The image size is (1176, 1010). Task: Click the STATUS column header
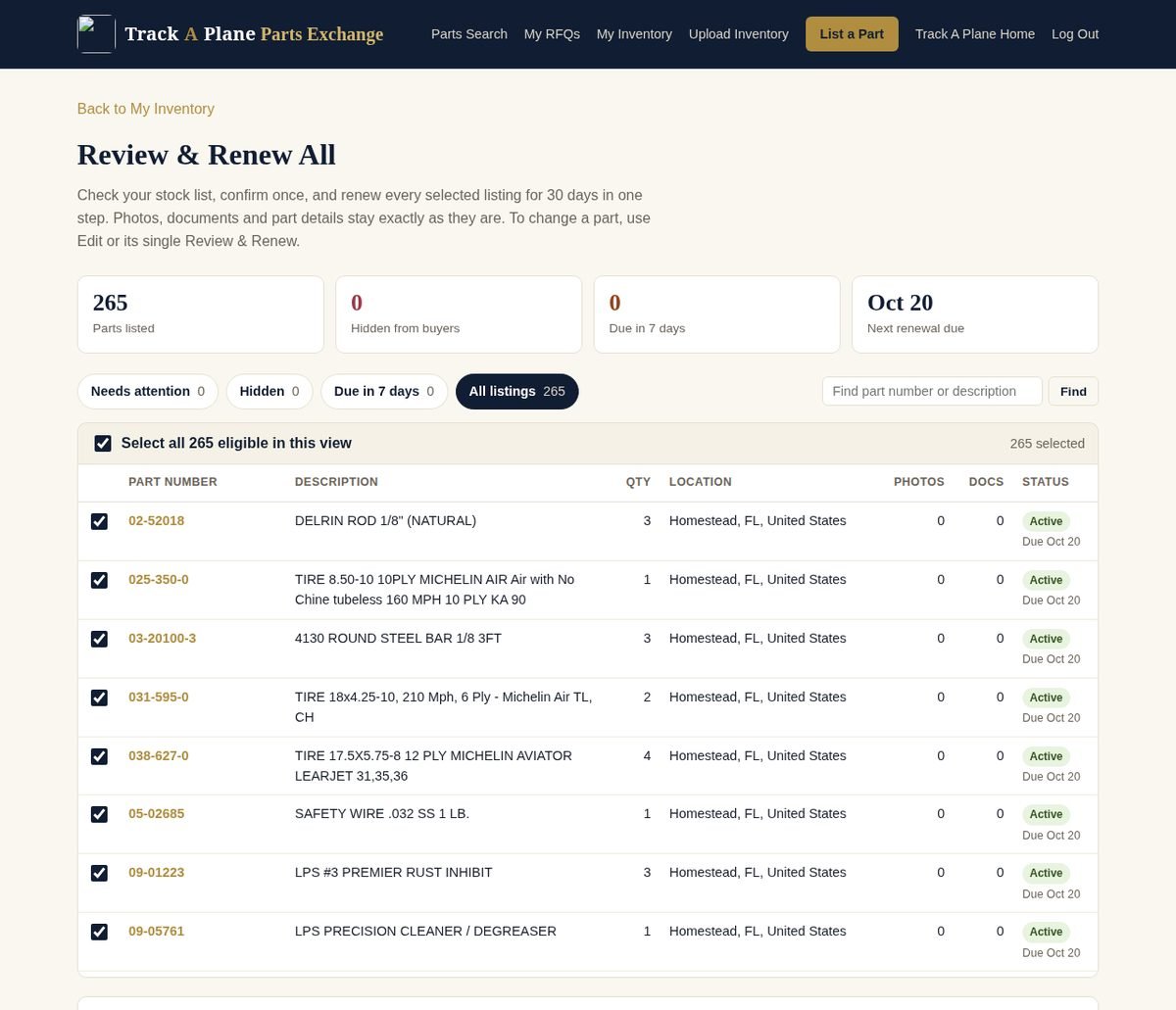coord(1046,482)
